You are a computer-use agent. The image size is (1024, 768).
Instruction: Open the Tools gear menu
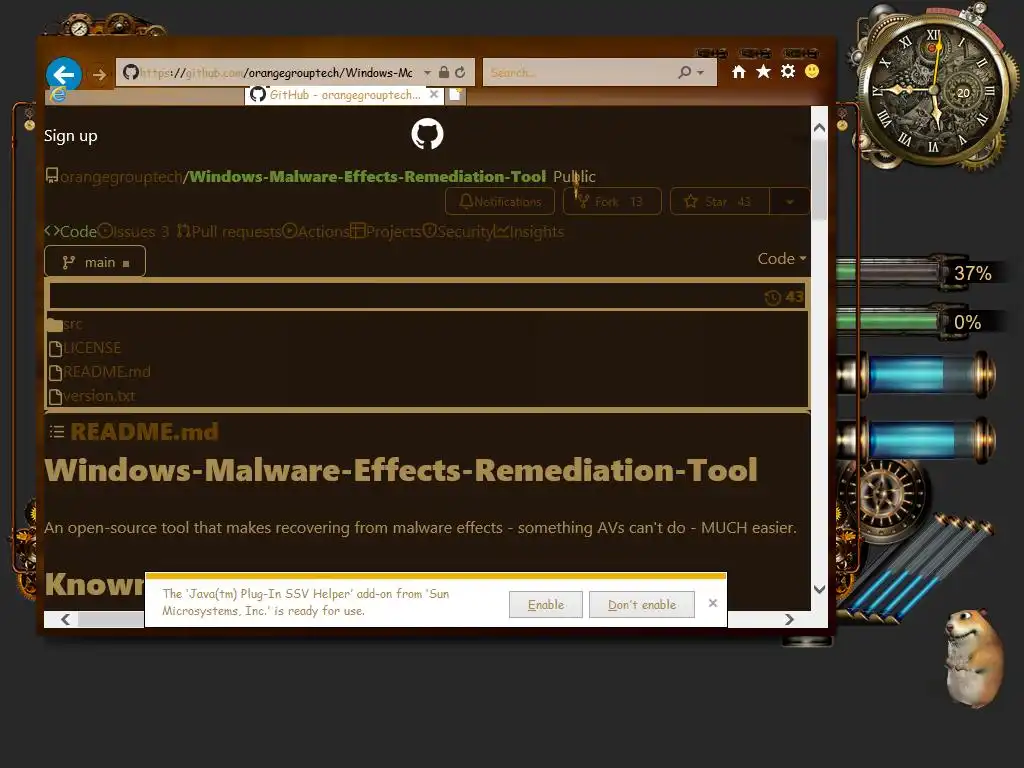pos(788,71)
